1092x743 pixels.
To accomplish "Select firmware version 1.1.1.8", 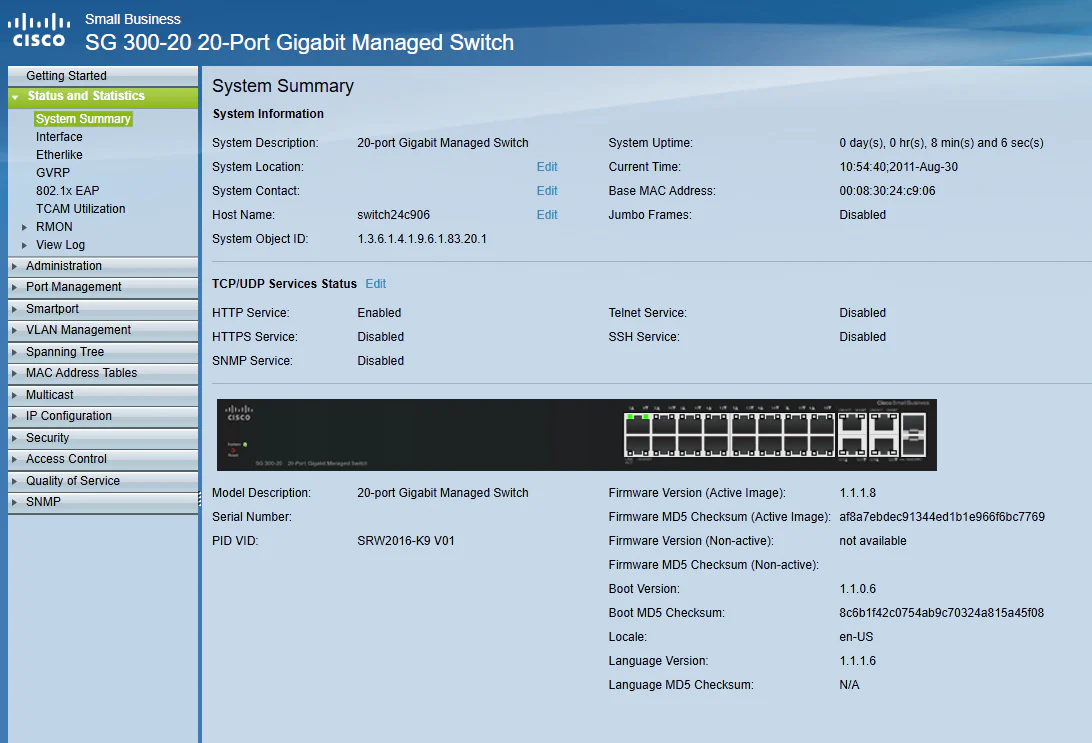I will [857, 493].
